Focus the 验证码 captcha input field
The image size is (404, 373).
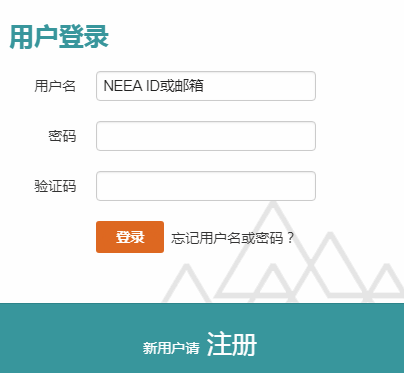(206, 186)
